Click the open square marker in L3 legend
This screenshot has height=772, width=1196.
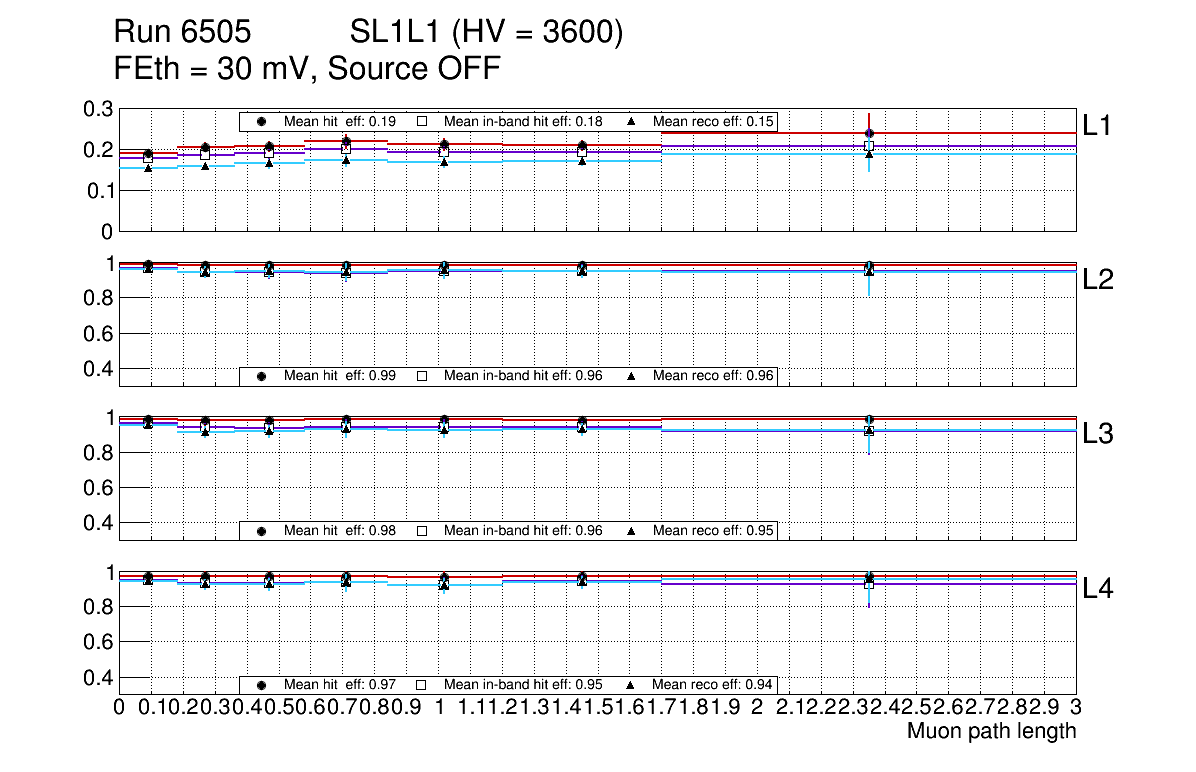[422, 530]
